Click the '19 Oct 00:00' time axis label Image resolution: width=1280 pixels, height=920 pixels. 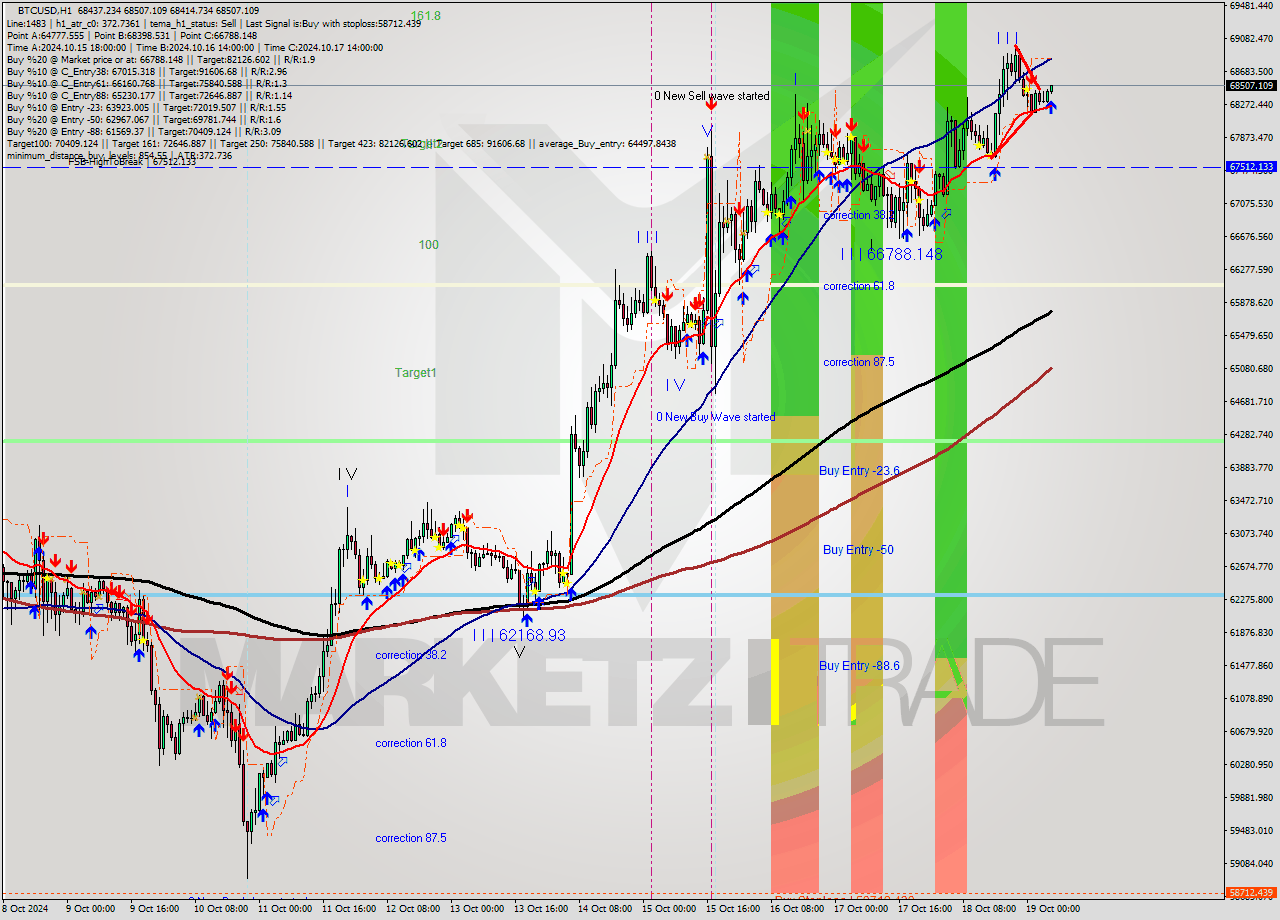(1051, 908)
